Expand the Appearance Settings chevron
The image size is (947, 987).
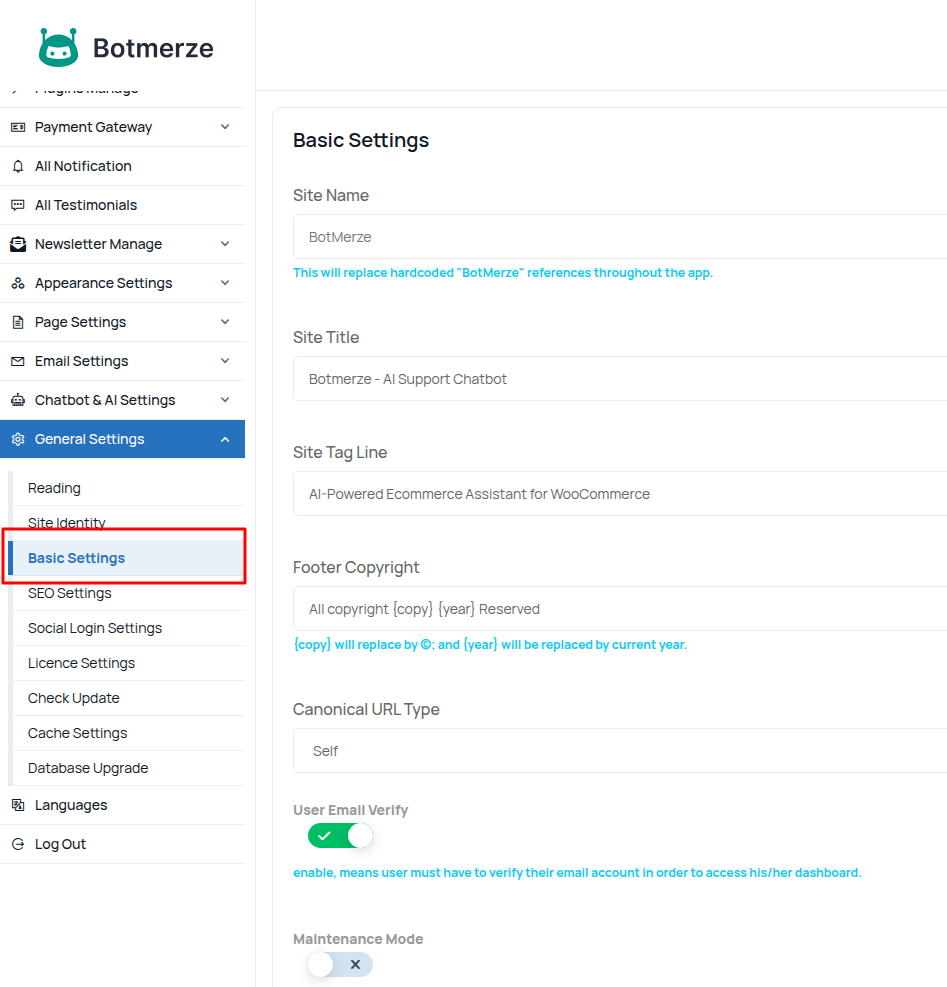pos(225,283)
